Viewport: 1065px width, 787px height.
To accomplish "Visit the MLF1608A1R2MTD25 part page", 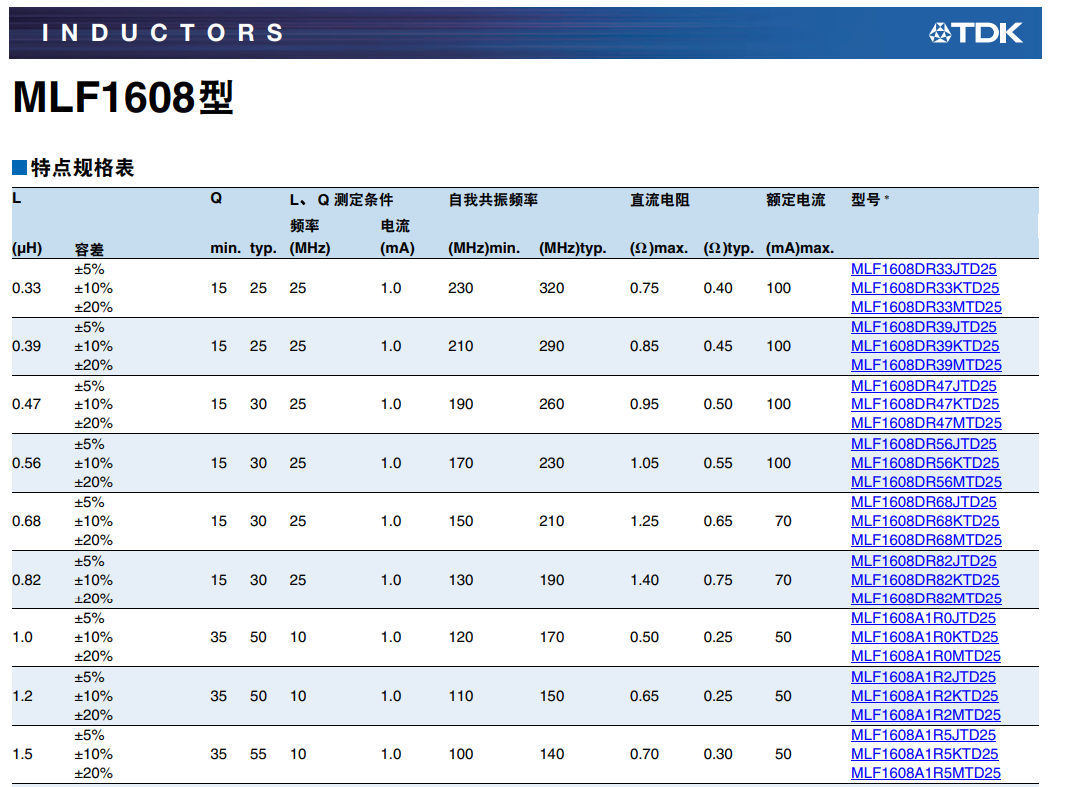I will 926,715.
